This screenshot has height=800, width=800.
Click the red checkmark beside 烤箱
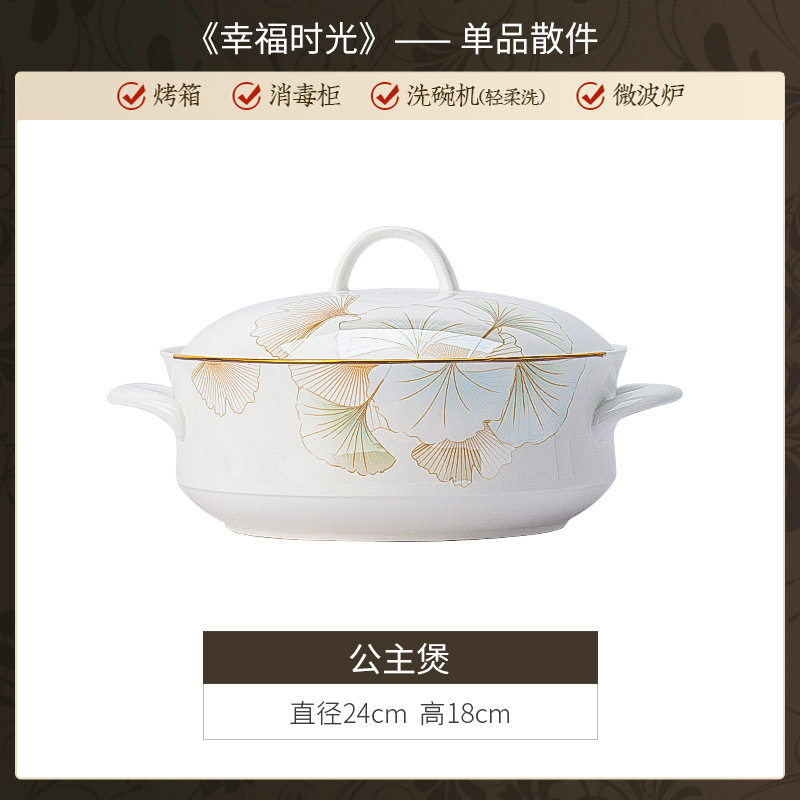coord(131,96)
